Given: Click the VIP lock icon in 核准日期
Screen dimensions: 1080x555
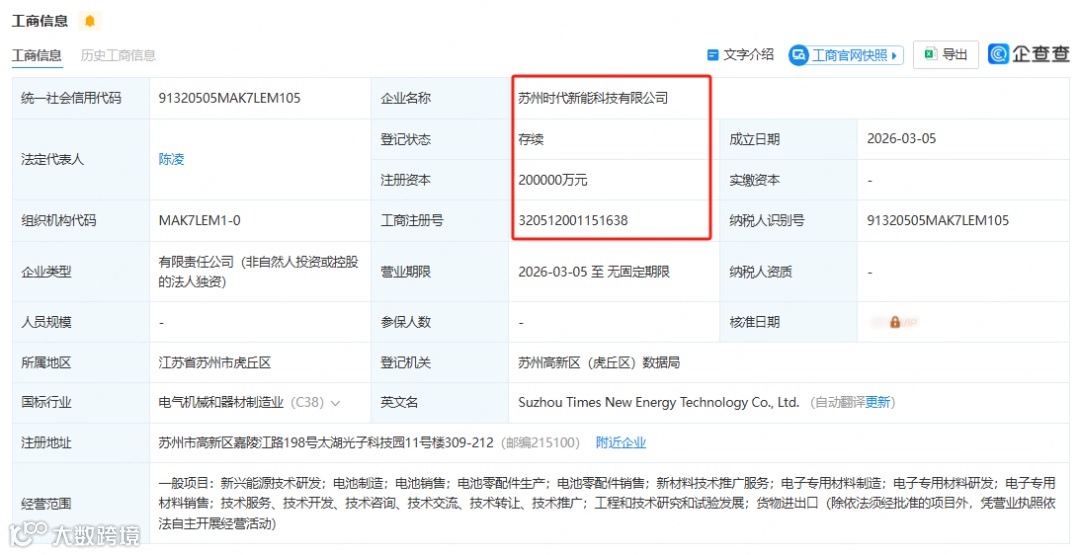Looking at the screenshot, I should pos(895,322).
